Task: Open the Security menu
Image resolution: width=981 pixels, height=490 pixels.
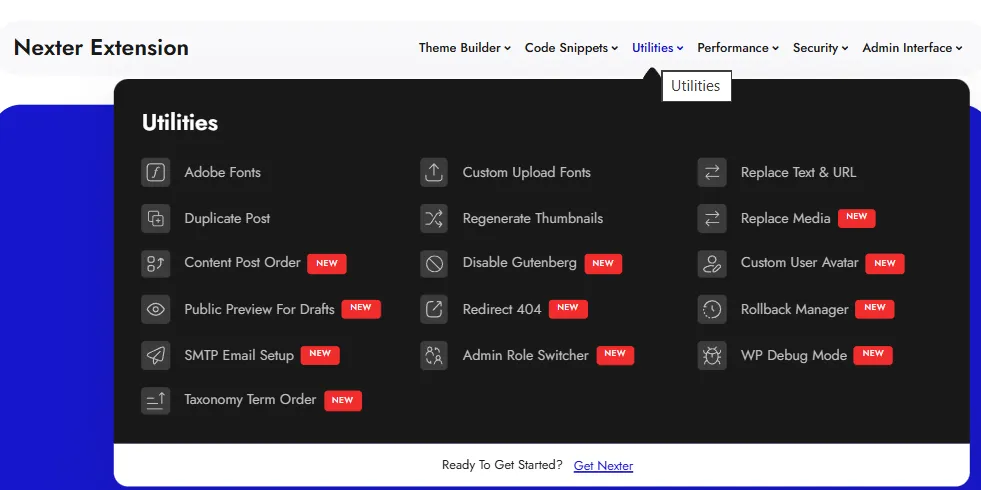Action: (820, 48)
